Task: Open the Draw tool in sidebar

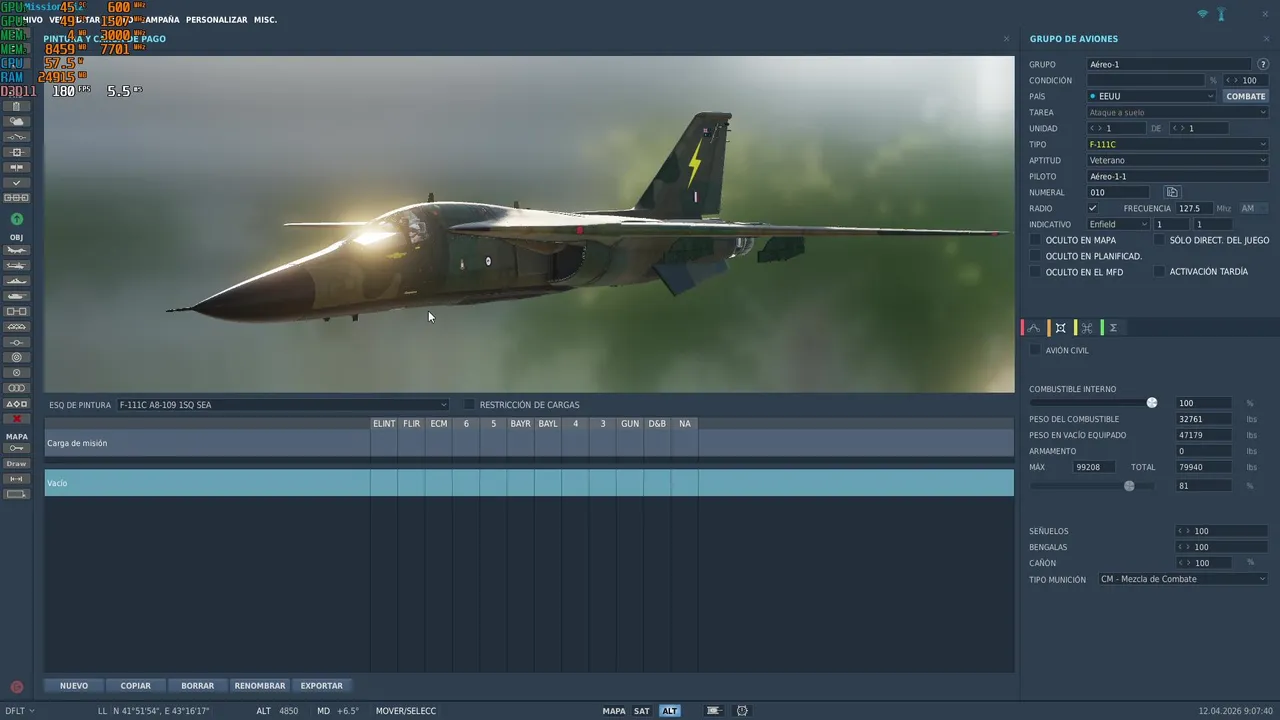Action: [16, 464]
